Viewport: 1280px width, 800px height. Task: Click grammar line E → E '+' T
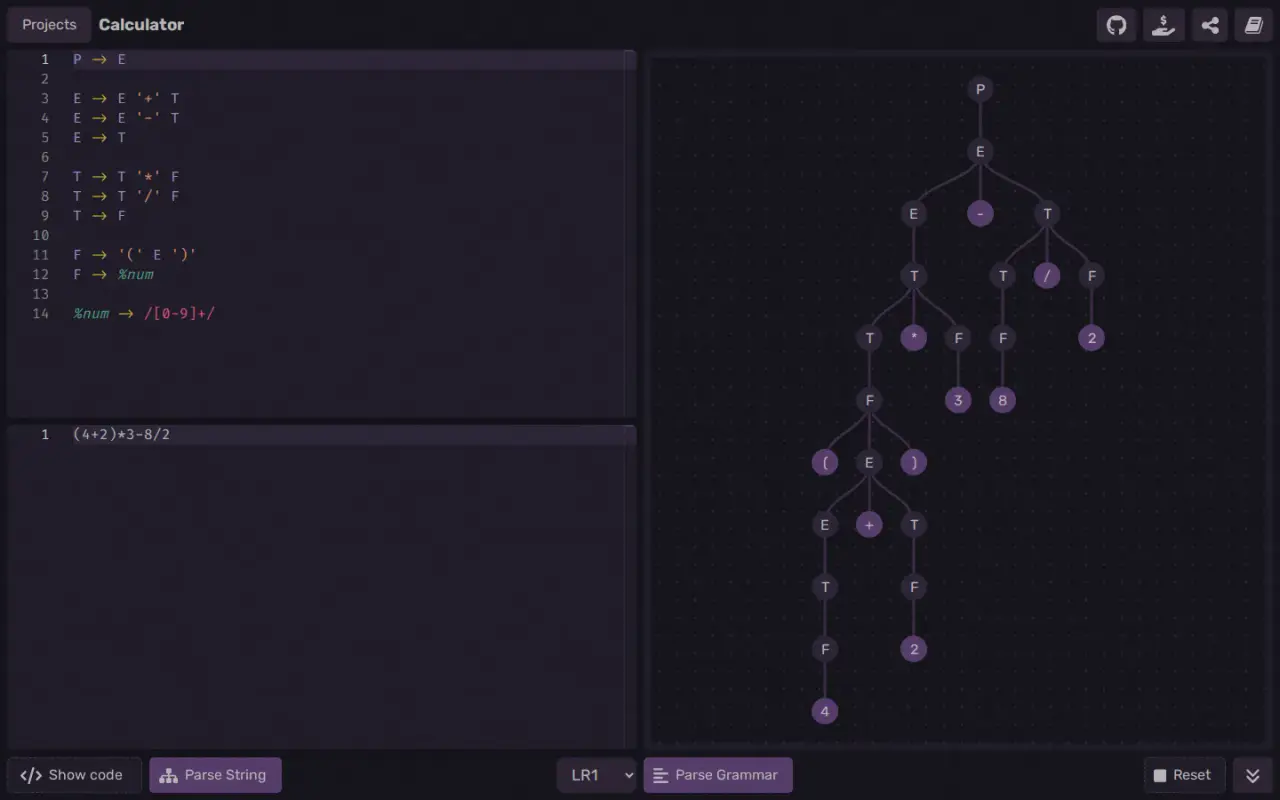(126, 99)
